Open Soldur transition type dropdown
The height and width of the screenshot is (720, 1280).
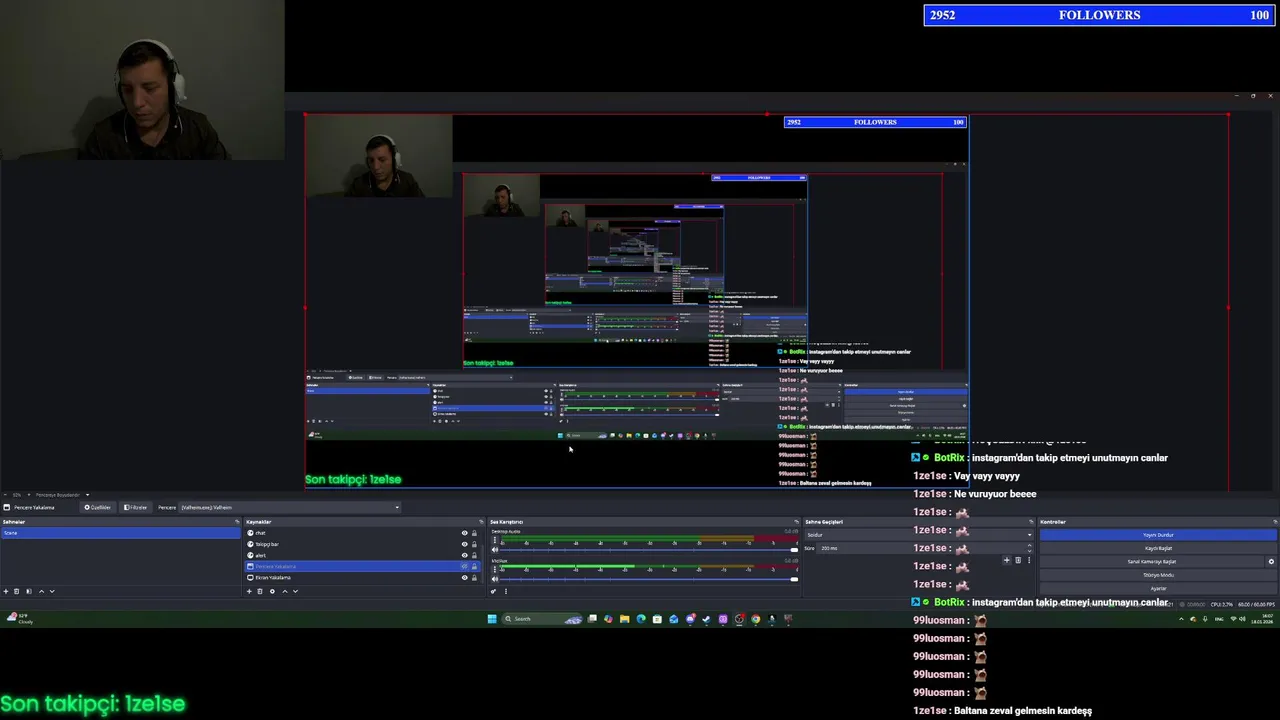point(920,535)
